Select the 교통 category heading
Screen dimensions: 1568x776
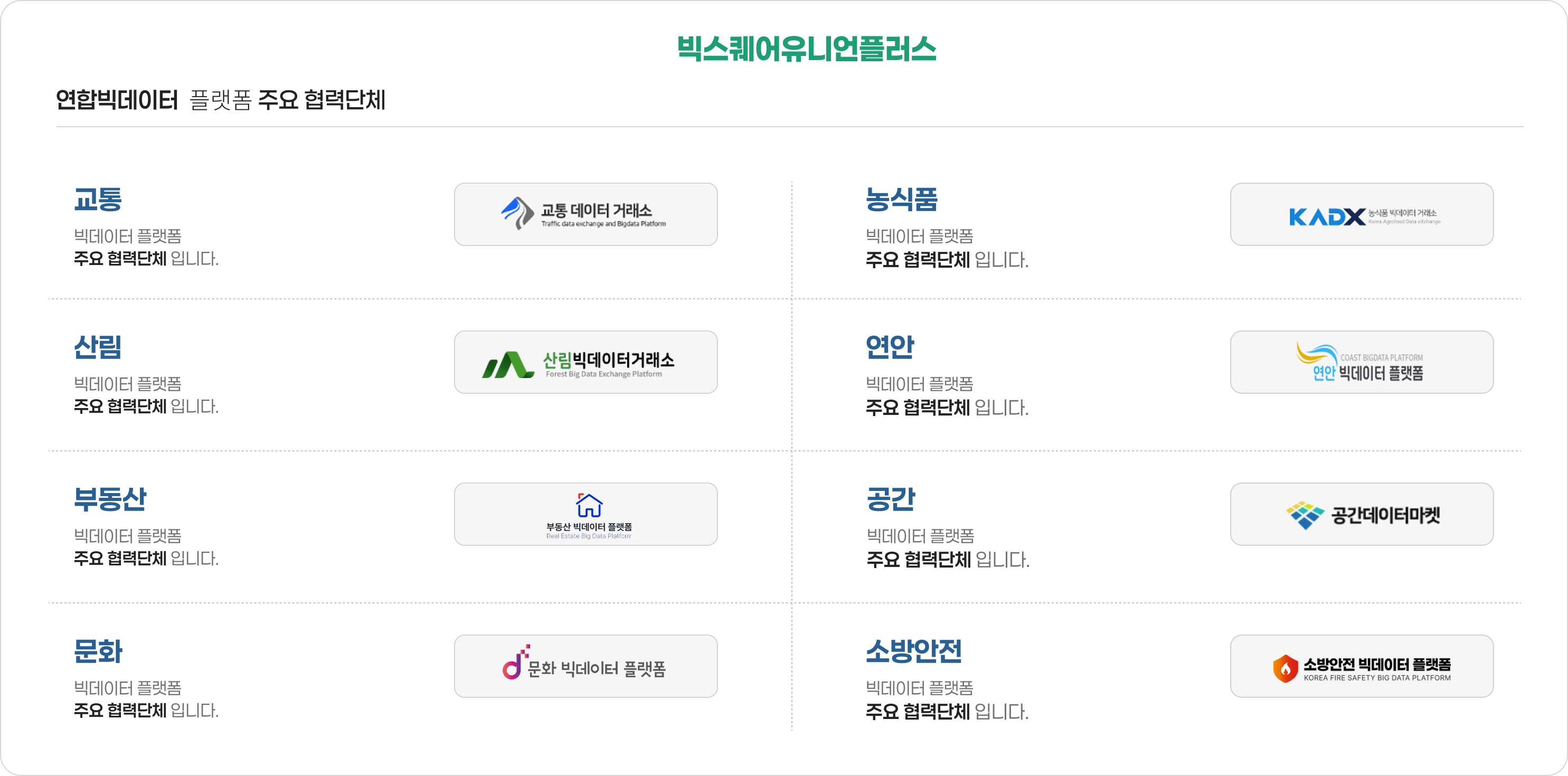point(98,200)
